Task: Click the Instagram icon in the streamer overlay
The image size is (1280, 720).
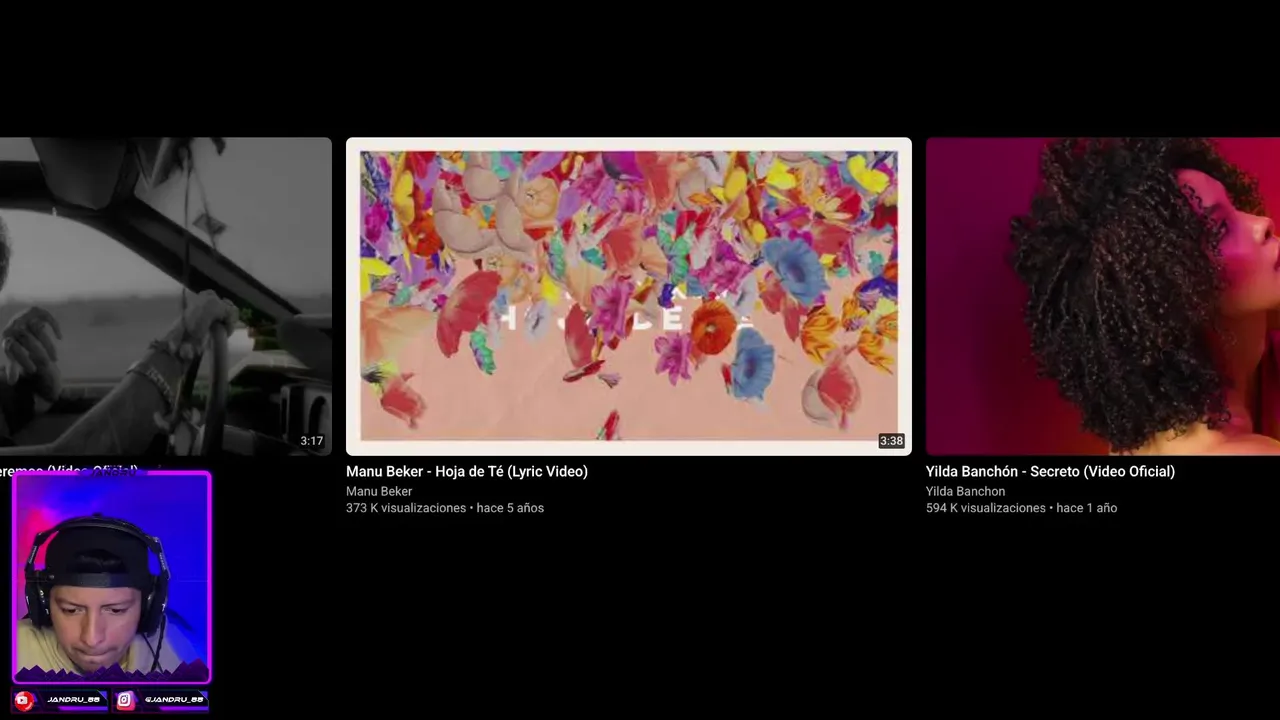Action: (125, 700)
